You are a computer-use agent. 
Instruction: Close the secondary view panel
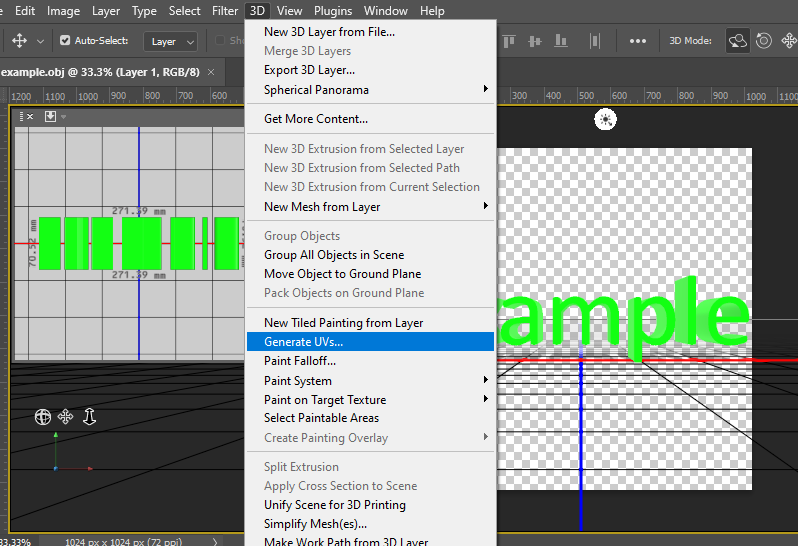pyautogui.click(x=30, y=117)
